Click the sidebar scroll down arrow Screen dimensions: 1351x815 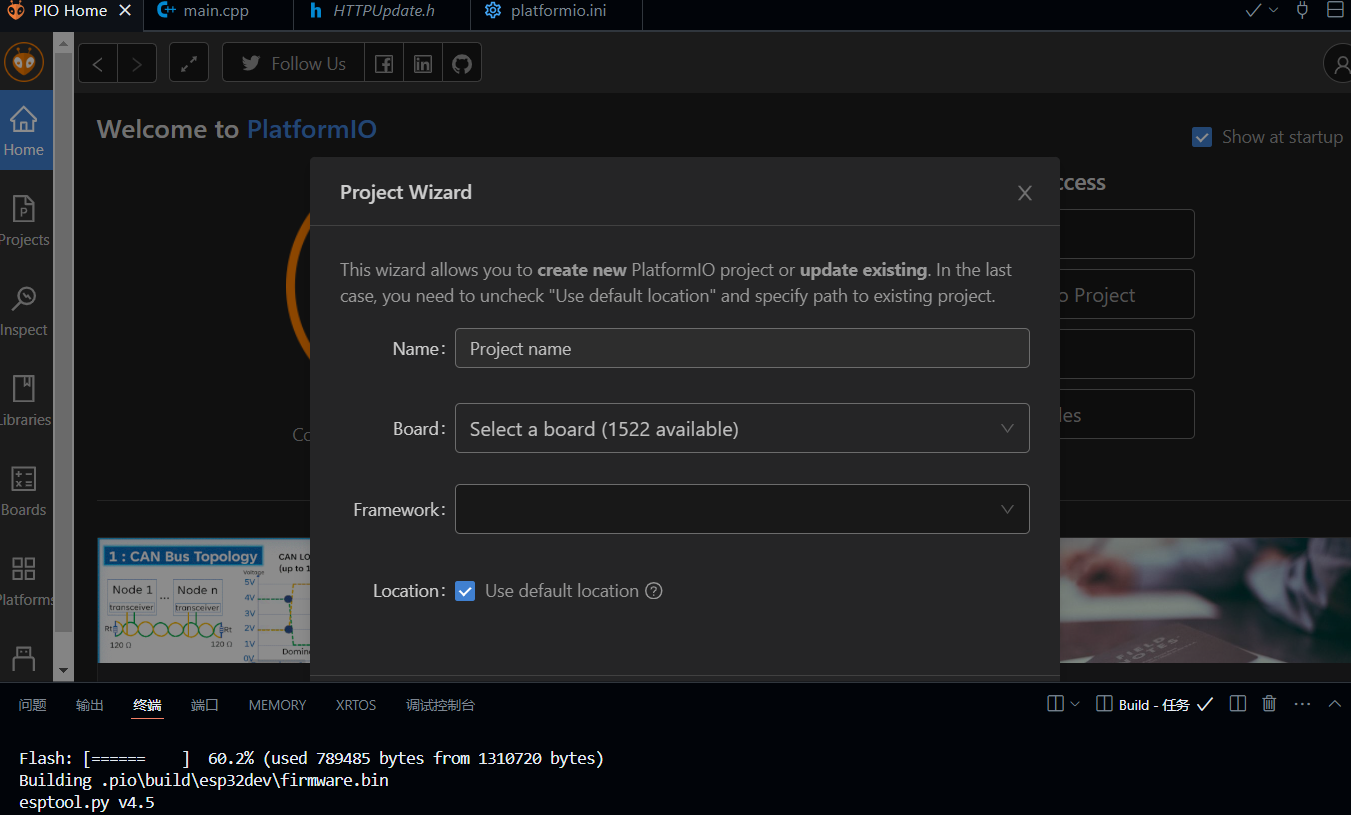pos(63,671)
